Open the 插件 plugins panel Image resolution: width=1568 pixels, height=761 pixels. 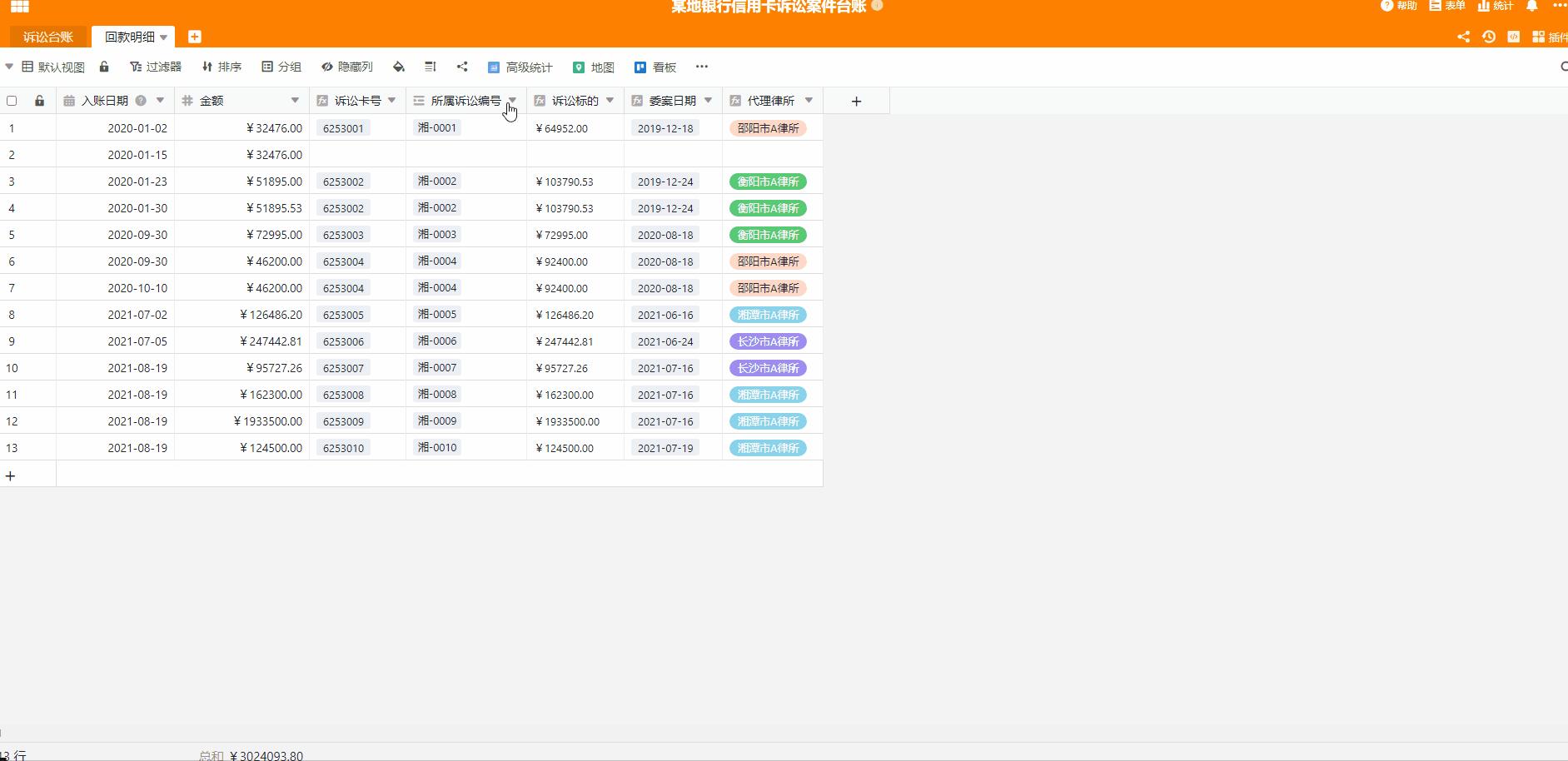pos(1550,37)
